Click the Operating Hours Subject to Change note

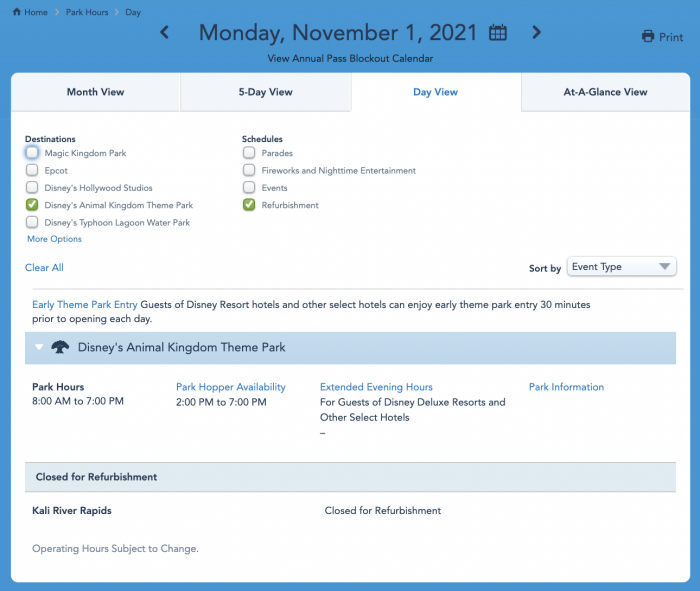pyautogui.click(x=115, y=549)
